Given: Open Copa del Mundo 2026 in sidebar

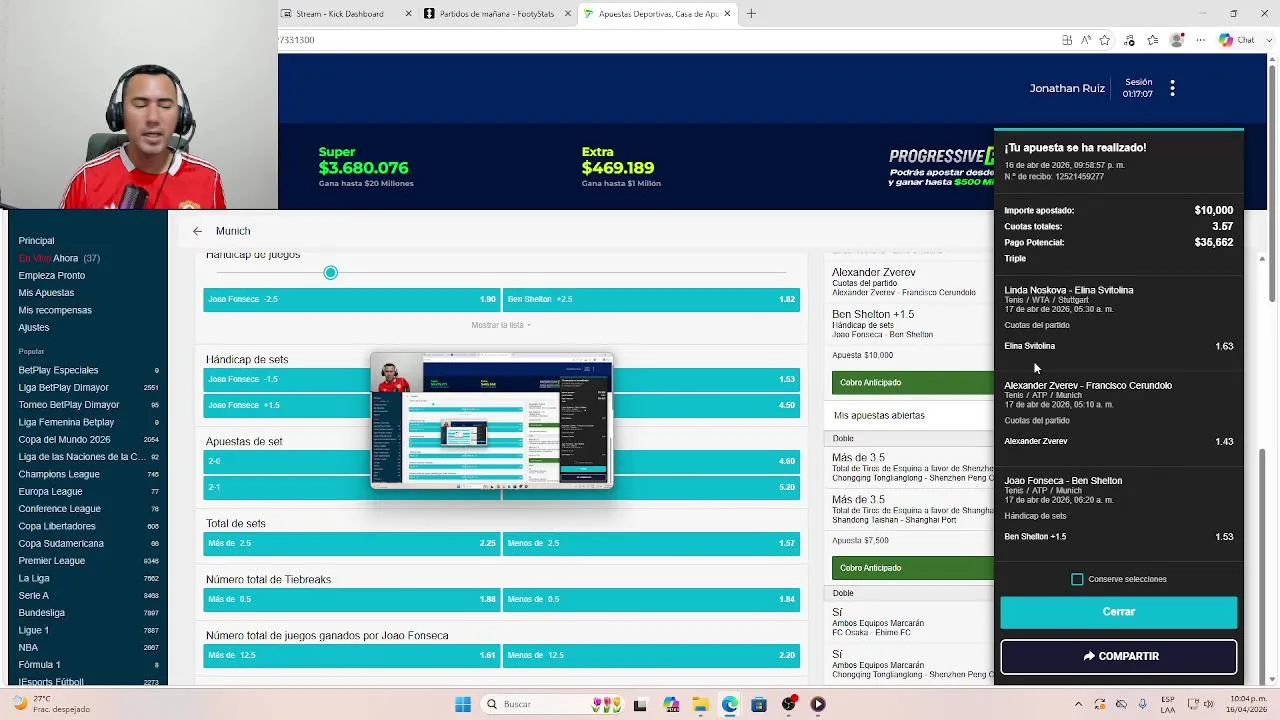Looking at the screenshot, I should [x=64, y=439].
